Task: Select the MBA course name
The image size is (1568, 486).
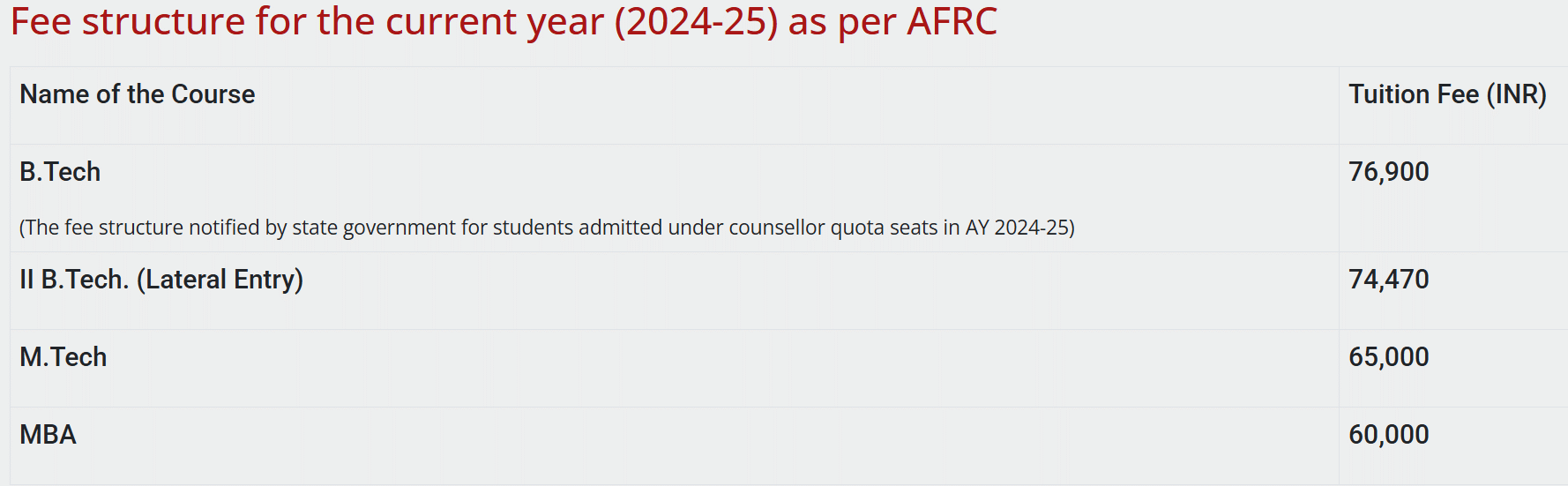Action: (48, 435)
